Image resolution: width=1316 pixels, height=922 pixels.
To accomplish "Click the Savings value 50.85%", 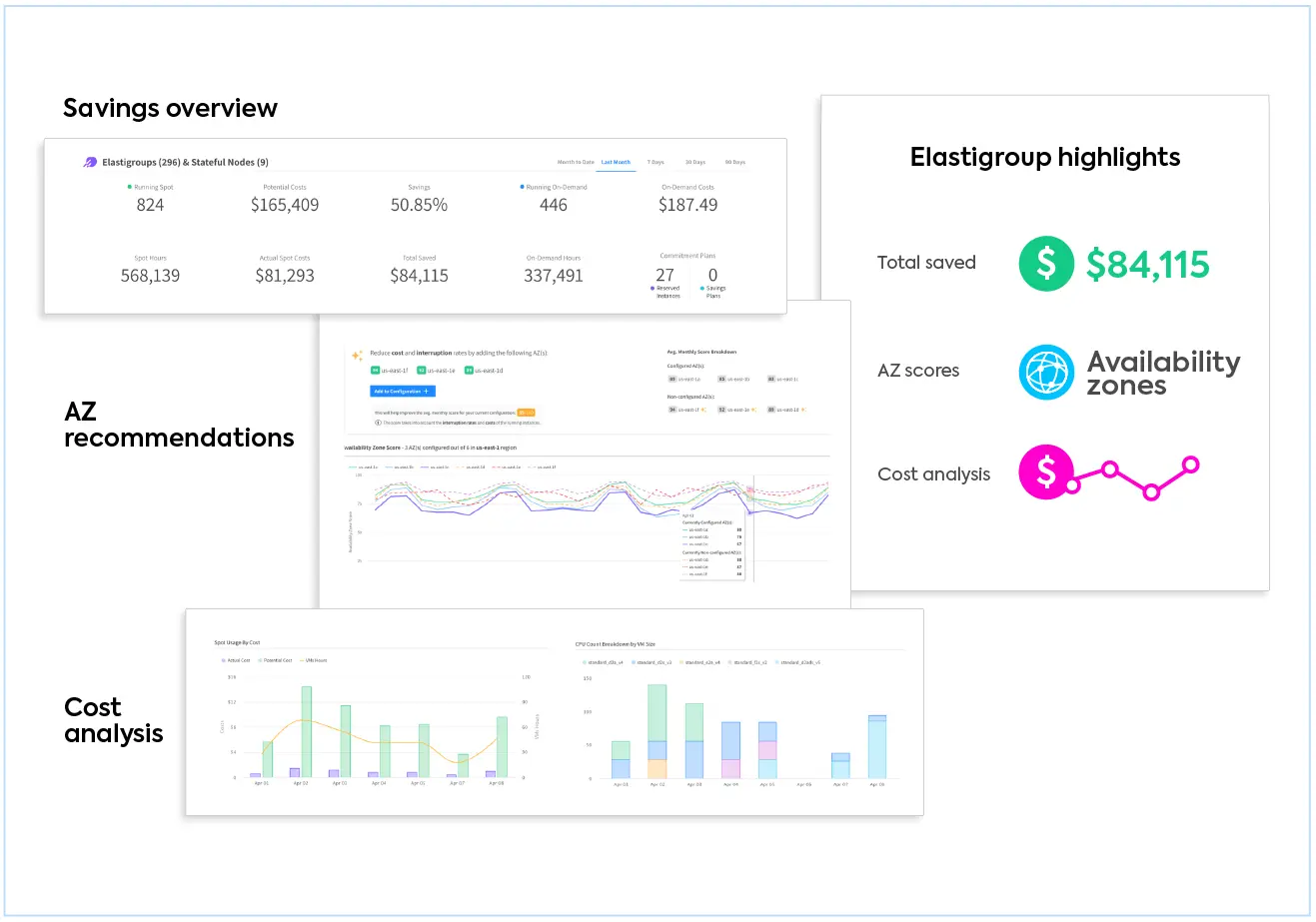I will tap(419, 205).
